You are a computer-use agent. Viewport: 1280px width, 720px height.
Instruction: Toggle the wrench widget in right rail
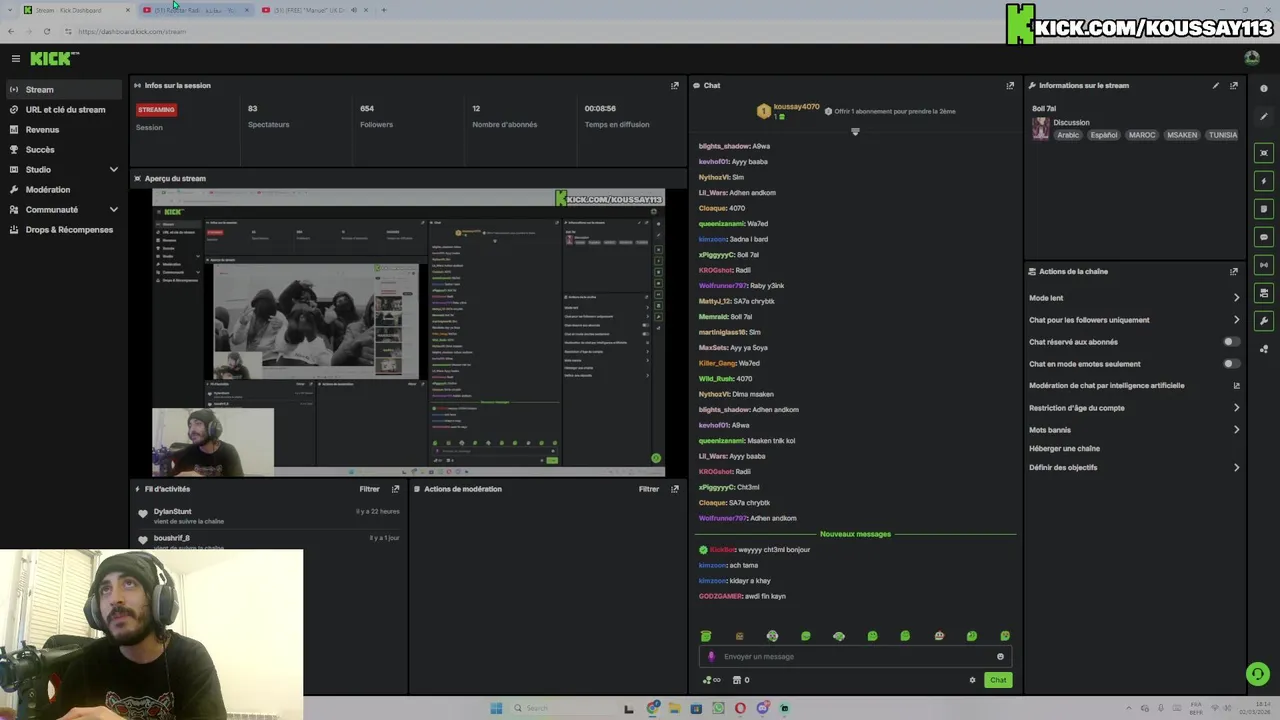click(x=1264, y=321)
